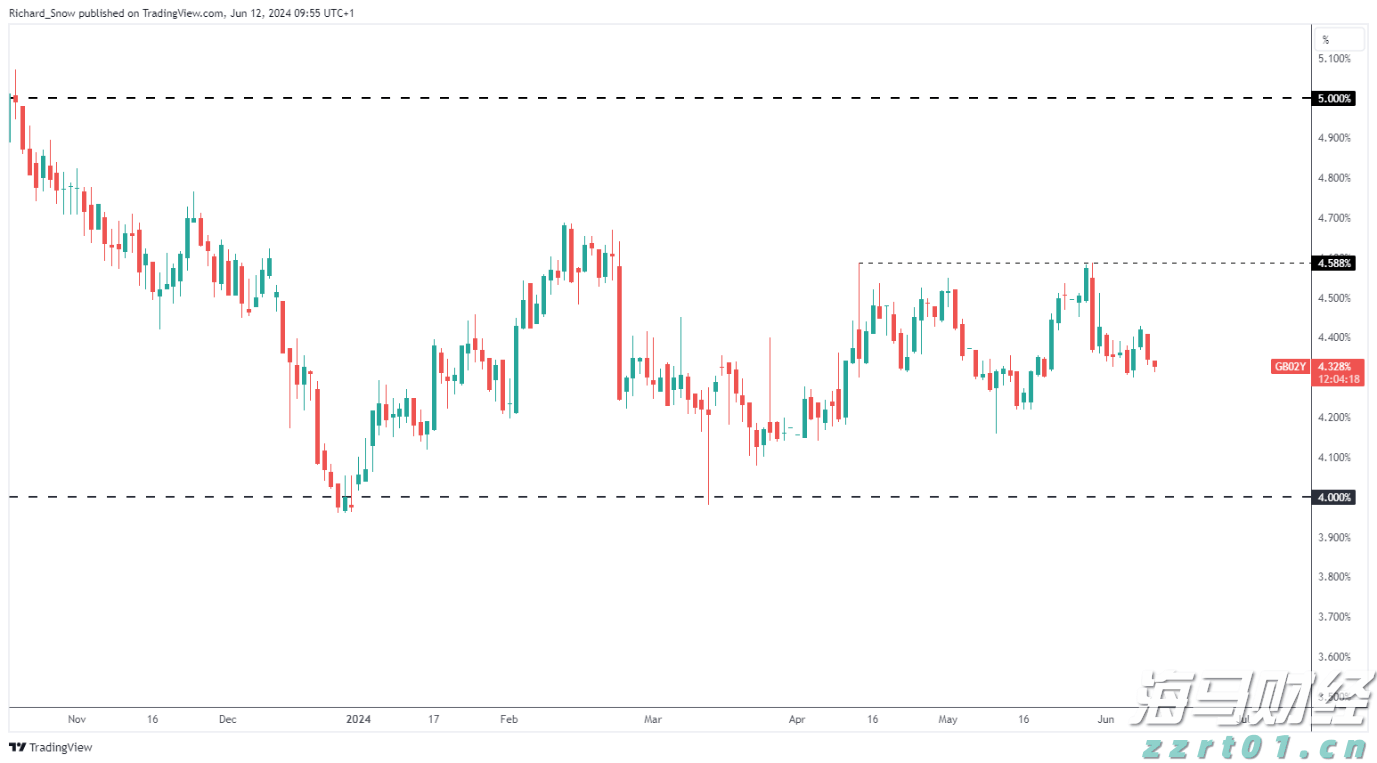Click the Jun label on time axis
The width and height of the screenshot is (1377, 763).
pyautogui.click(x=1105, y=719)
